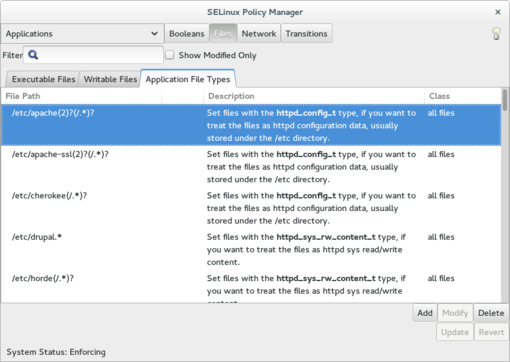Select the Network toggle button
This screenshot has width=510, height=362.
pos(259,34)
